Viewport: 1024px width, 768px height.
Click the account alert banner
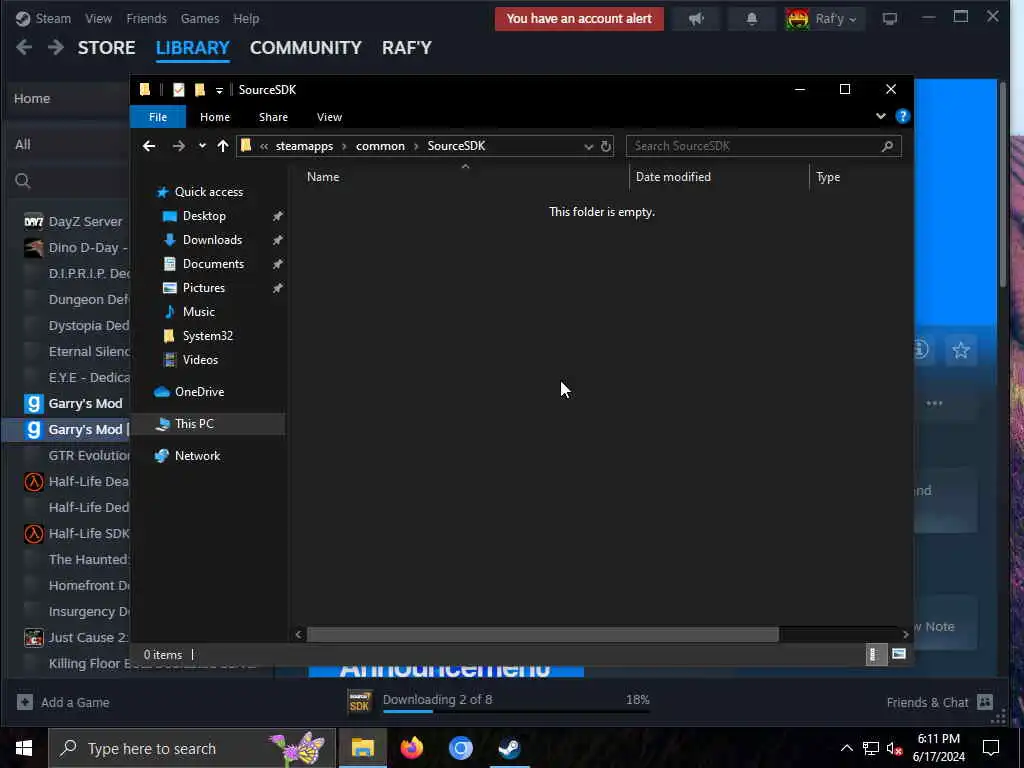pos(579,19)
